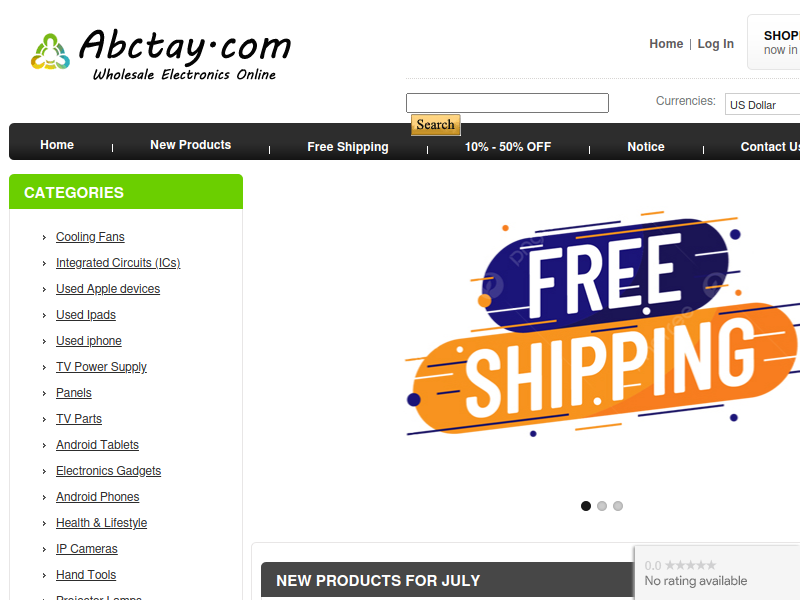This screenshot has width=800, height=600.
Task: Open the Android Tablets category link
Action: [97, 445]
